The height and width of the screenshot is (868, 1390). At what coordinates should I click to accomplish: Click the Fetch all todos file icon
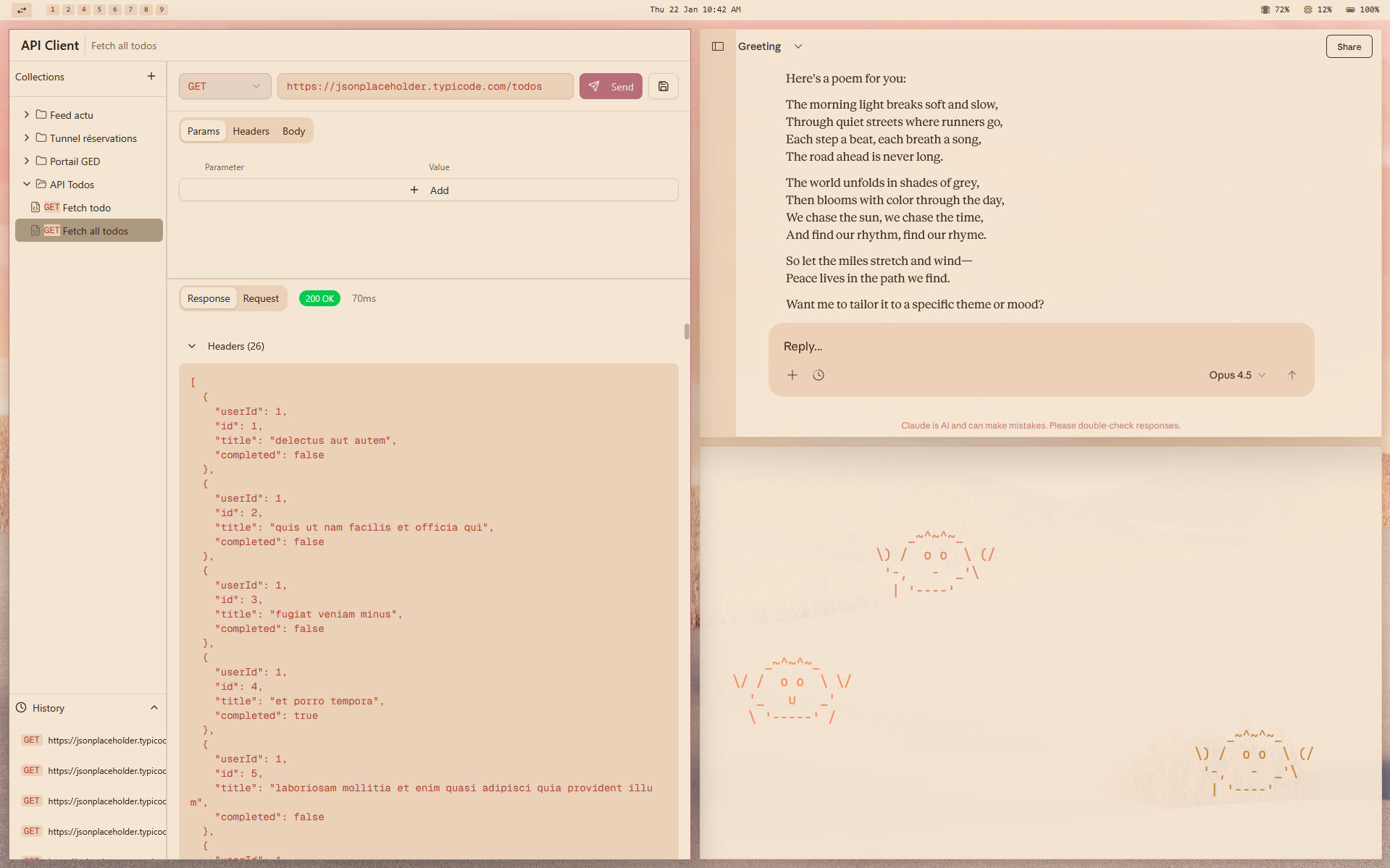pyautogui.click(x=35, y=230)
